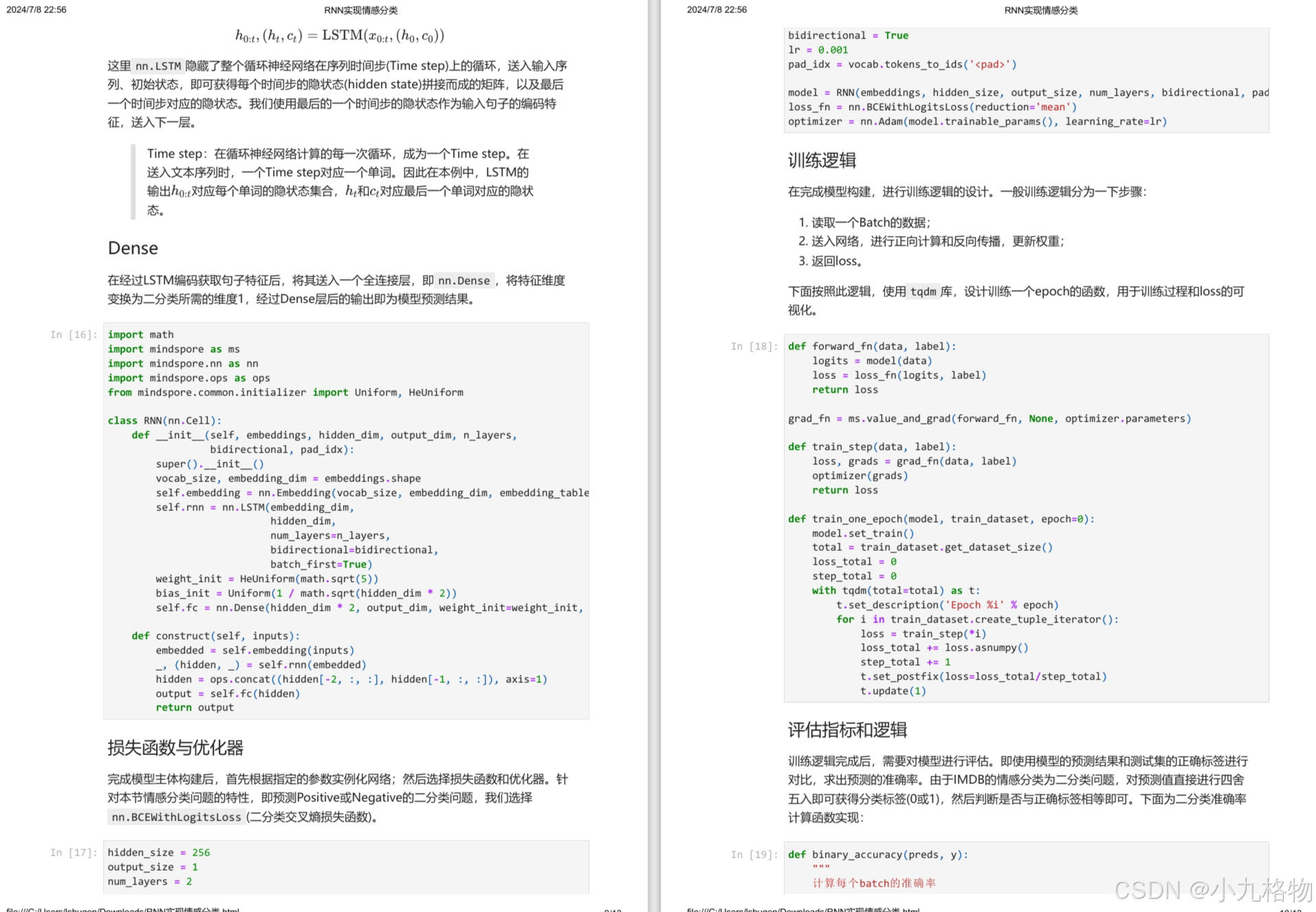This screenshot has width=1316, height=912.
Task: Click the 'optimizer = nn.Adam(...)' code line
Action: [978, 122]
